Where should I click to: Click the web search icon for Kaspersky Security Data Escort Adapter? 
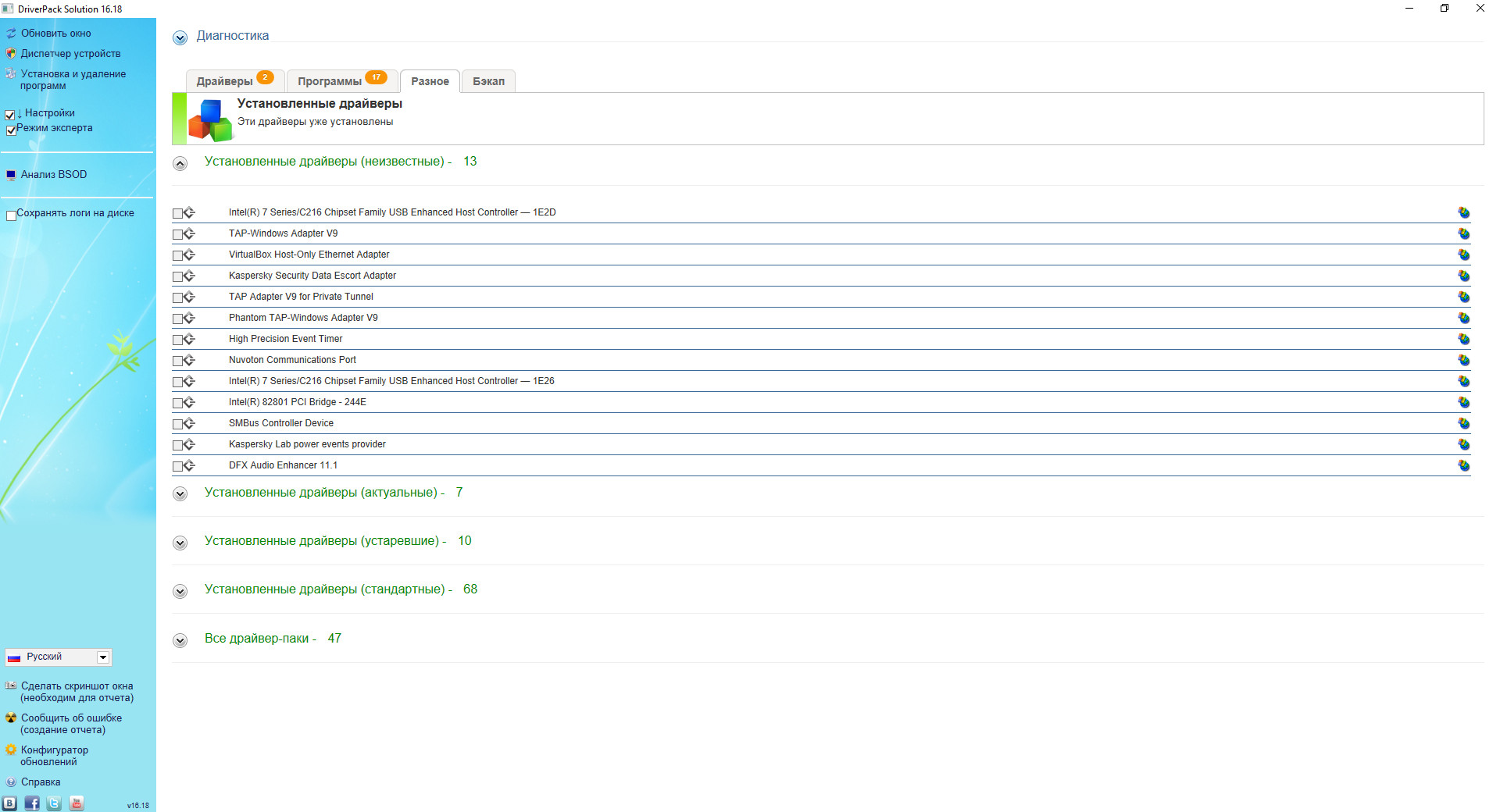(x=1463, y=276)
